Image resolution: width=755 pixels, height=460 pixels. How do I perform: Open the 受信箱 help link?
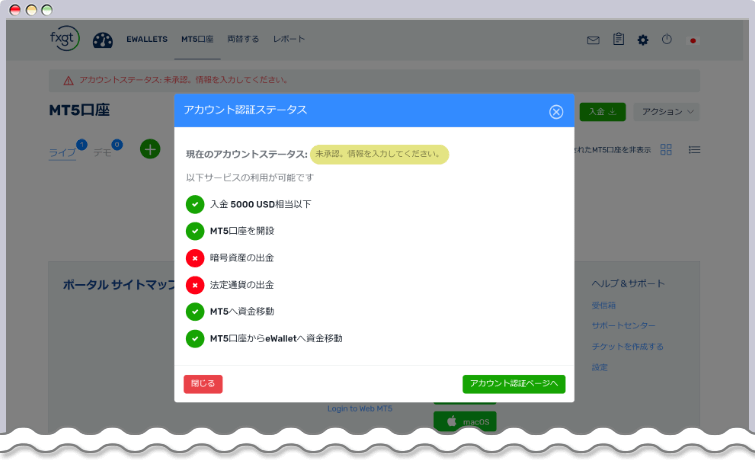(603, 305)
